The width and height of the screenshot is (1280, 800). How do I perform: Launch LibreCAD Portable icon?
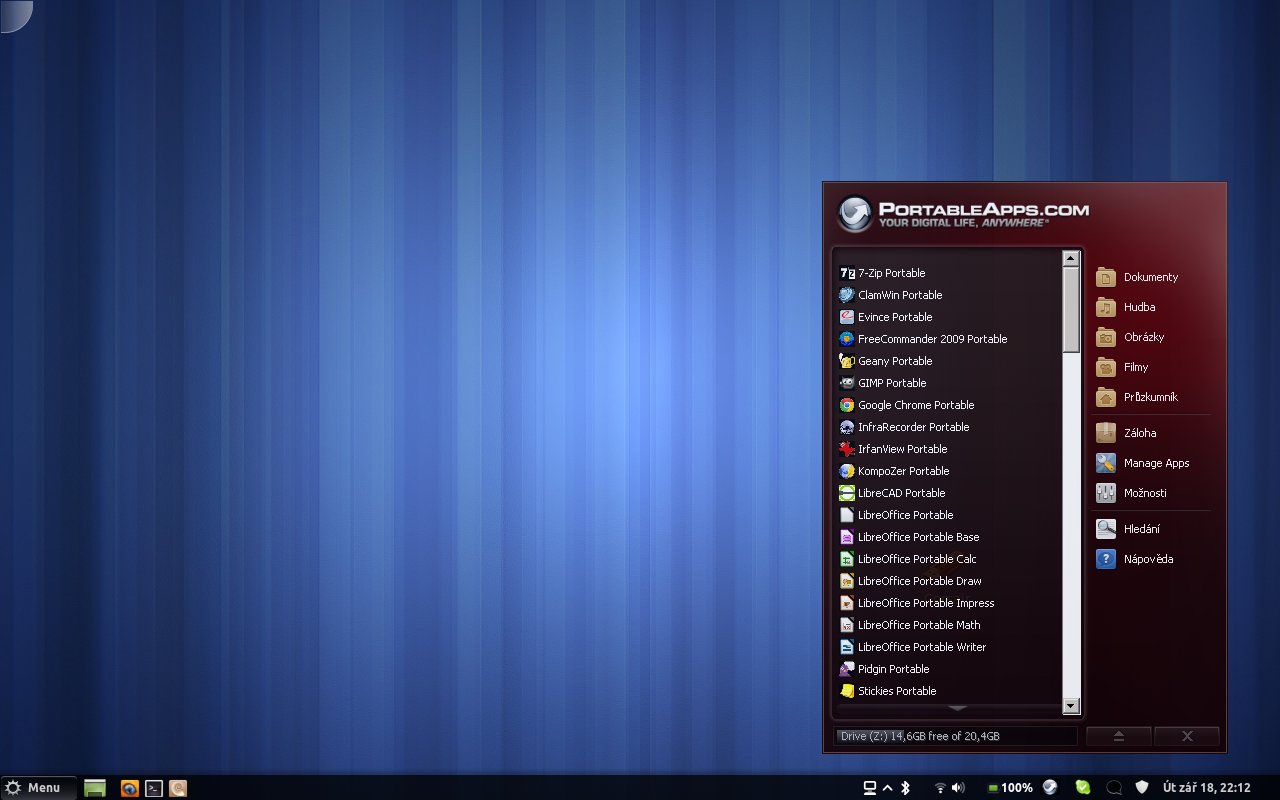847,493
